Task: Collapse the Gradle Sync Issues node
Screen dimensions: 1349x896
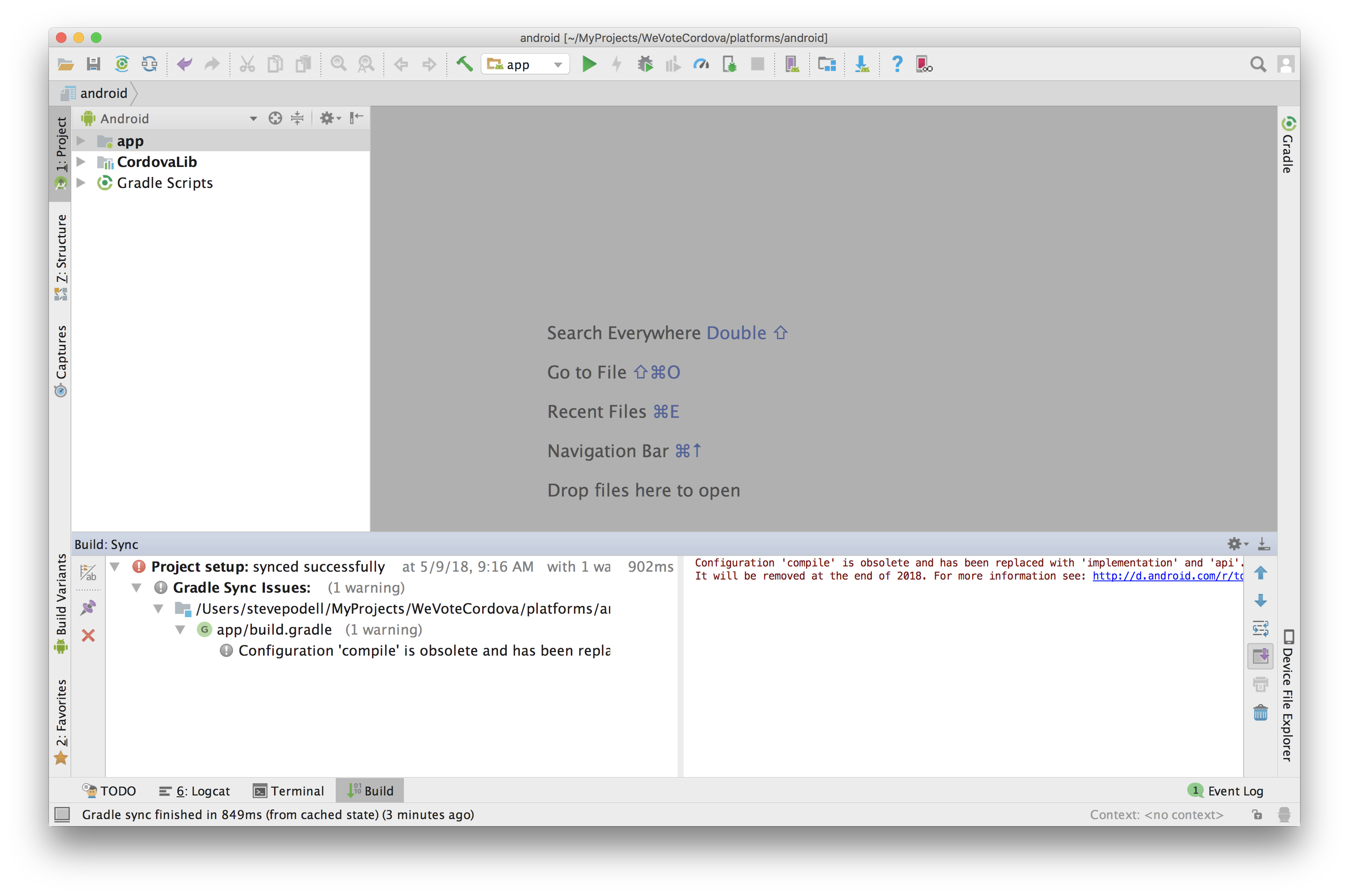Action: (136, 587)
